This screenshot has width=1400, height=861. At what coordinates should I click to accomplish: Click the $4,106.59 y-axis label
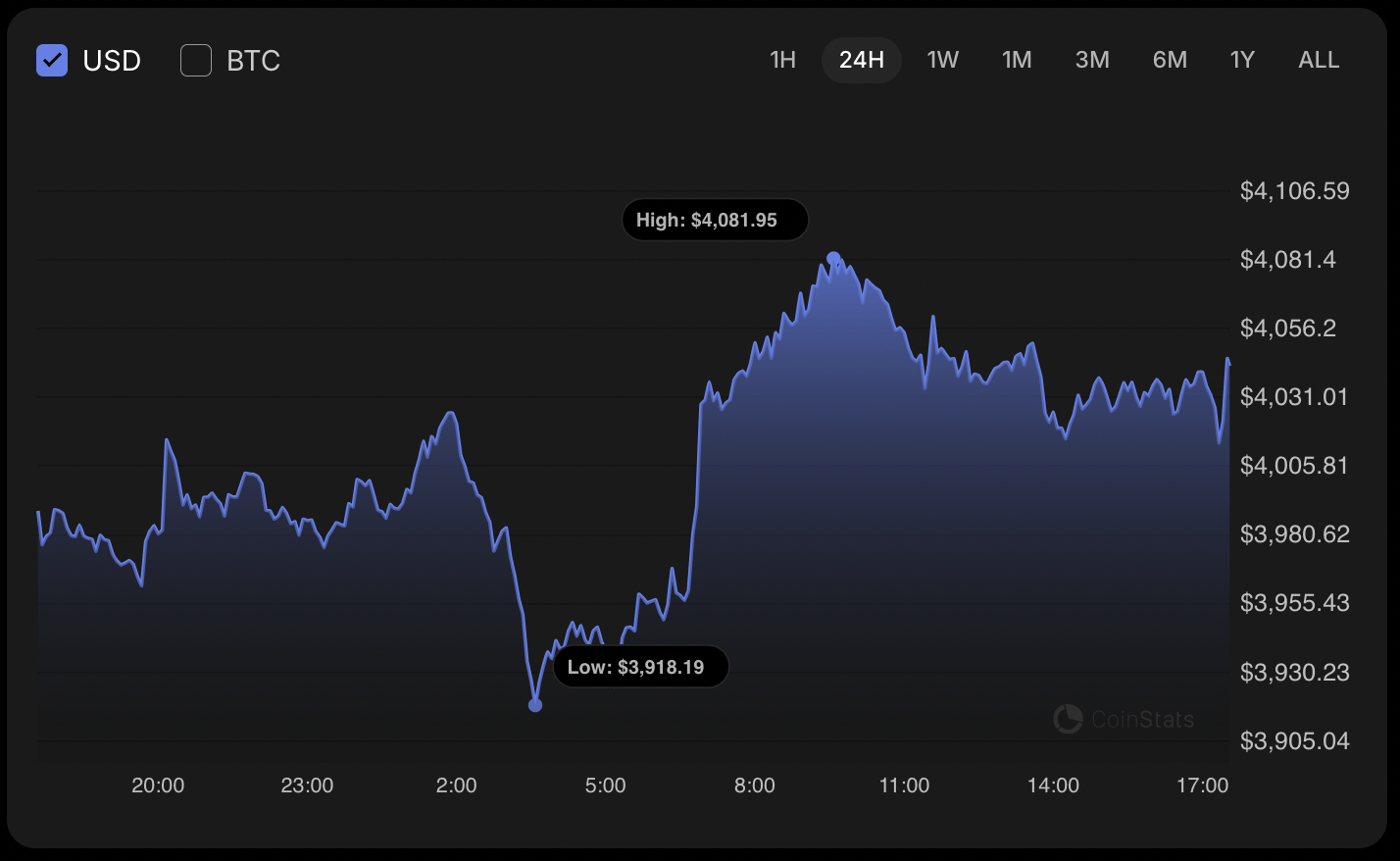click(x=1294, y=190)
